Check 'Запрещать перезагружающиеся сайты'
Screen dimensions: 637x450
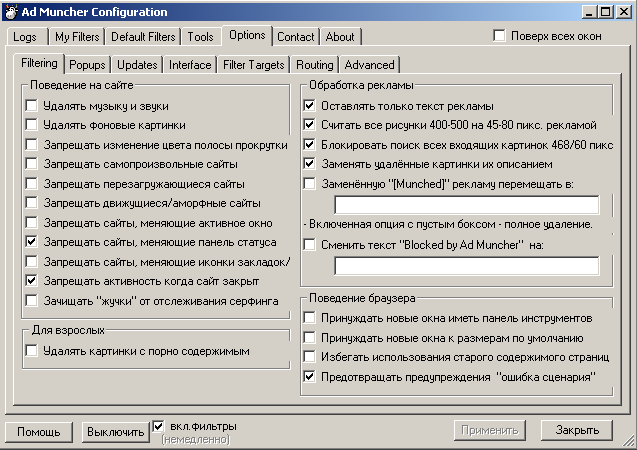click(x=31, y=184)
